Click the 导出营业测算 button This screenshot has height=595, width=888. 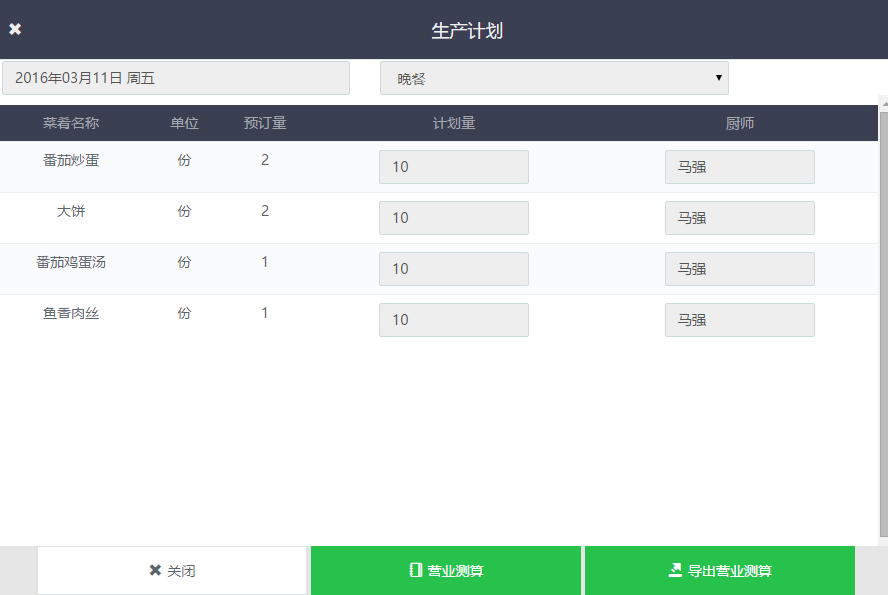[720, 571]
